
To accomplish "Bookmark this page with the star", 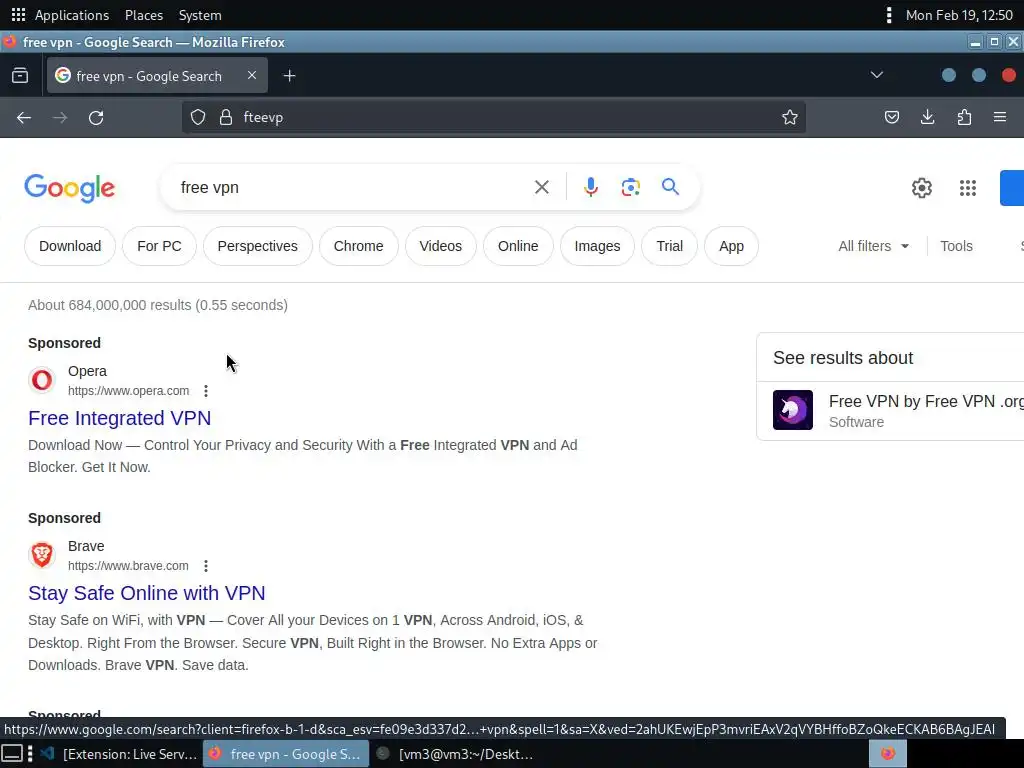I will pyautogui.click(x=790, y=118).
